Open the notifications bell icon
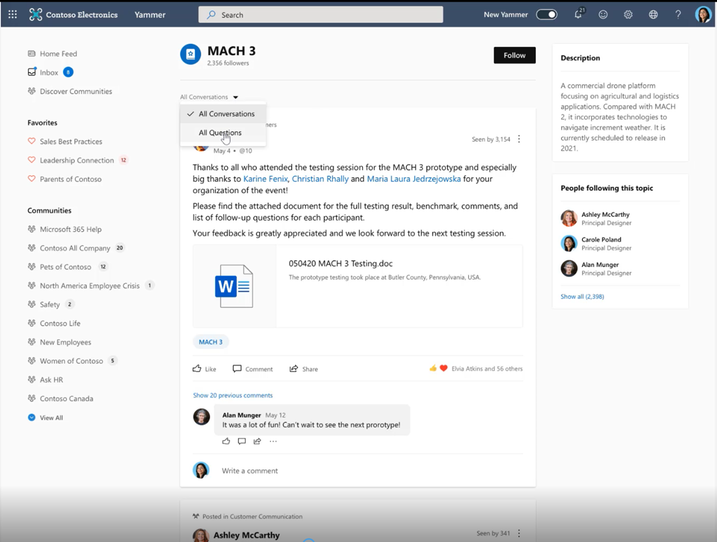This screenshot has width=717, height=542. coord(579,14)
